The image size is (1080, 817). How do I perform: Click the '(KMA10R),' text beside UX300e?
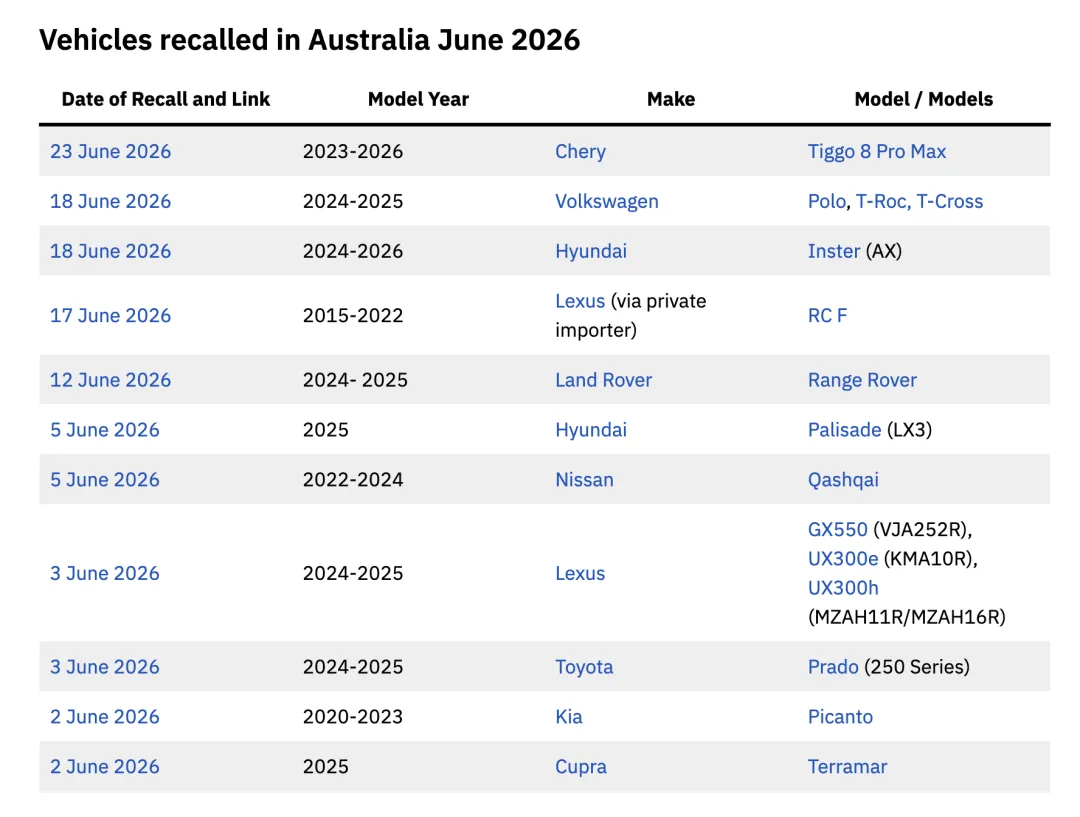tap(931, 559)
